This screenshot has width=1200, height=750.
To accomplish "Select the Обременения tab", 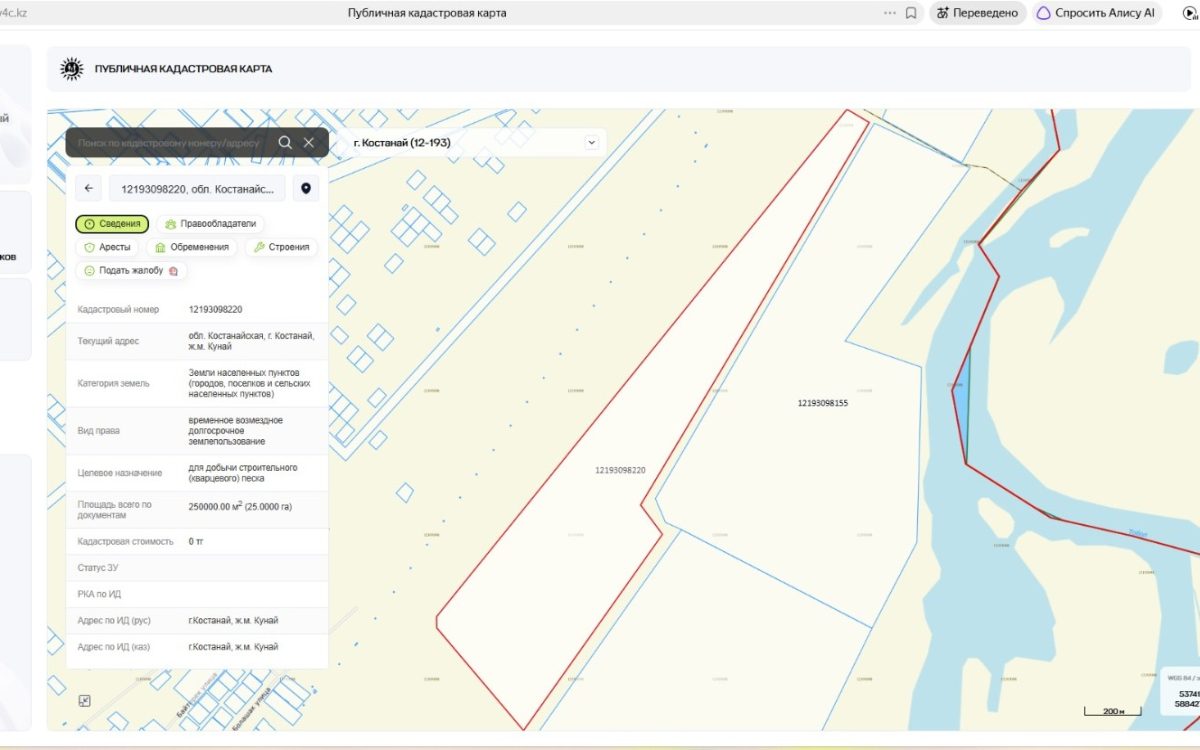I will pos(192,247).
